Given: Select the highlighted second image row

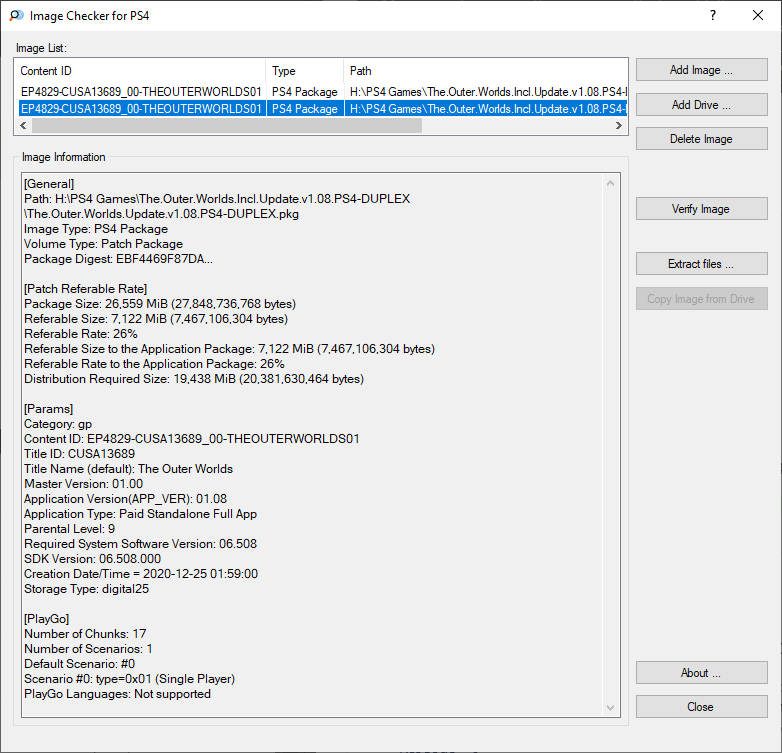Looking at the screenshot, I should 141,109.
